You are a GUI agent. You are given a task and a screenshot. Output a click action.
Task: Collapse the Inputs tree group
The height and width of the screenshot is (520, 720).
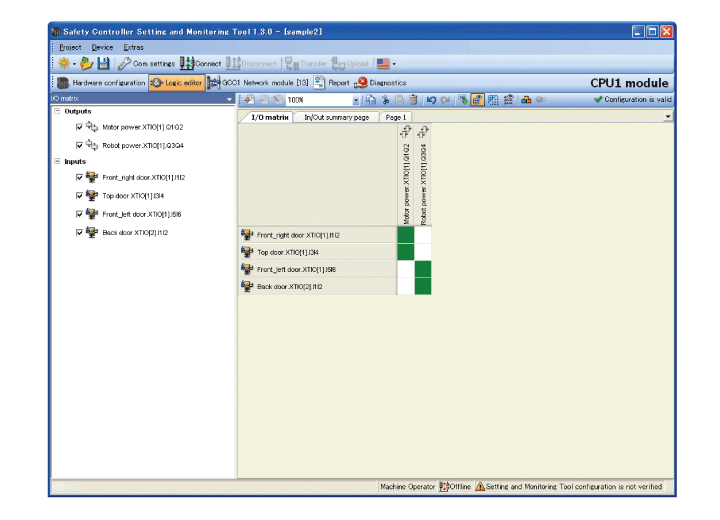pyautogui.click(x=57, y=161)
